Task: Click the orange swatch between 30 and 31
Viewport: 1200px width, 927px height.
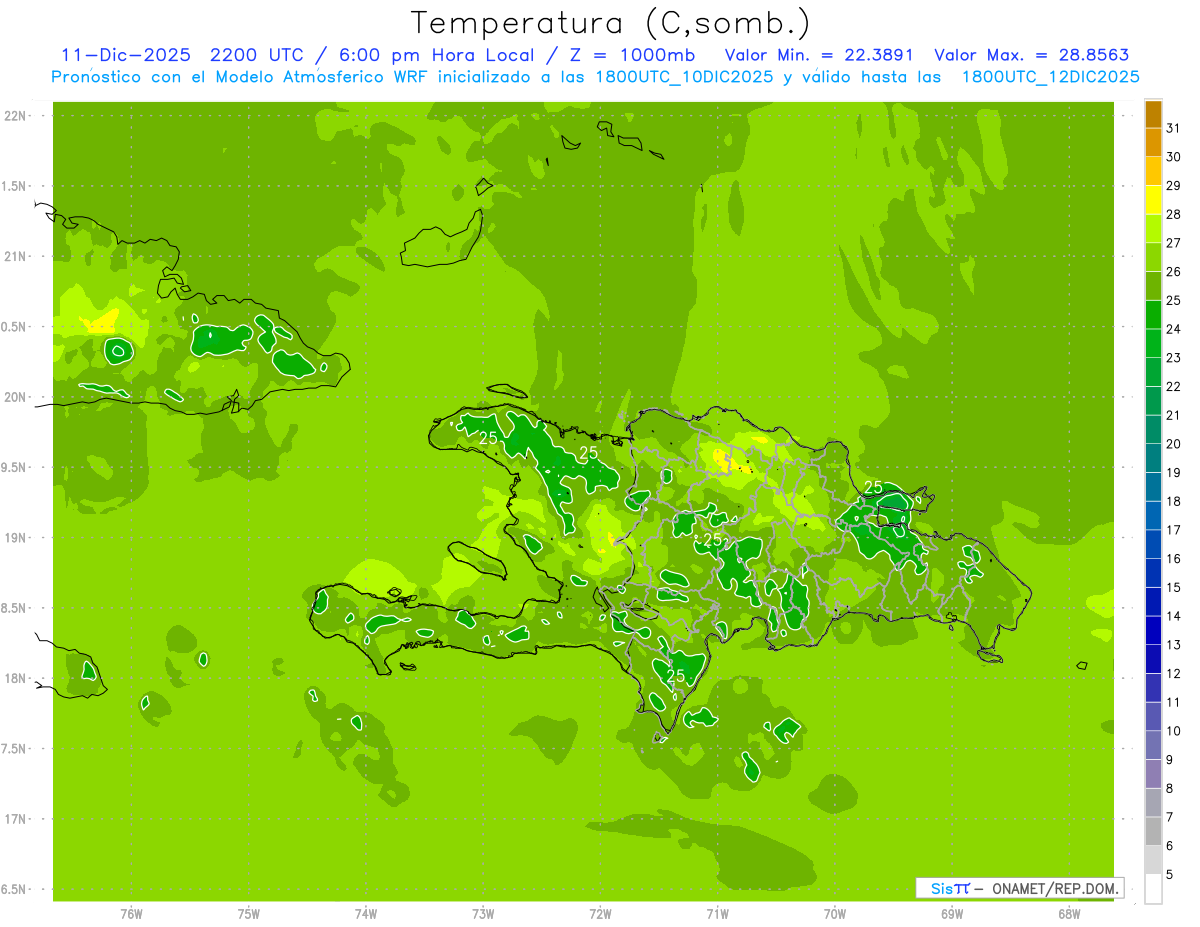Action: 1153,143
